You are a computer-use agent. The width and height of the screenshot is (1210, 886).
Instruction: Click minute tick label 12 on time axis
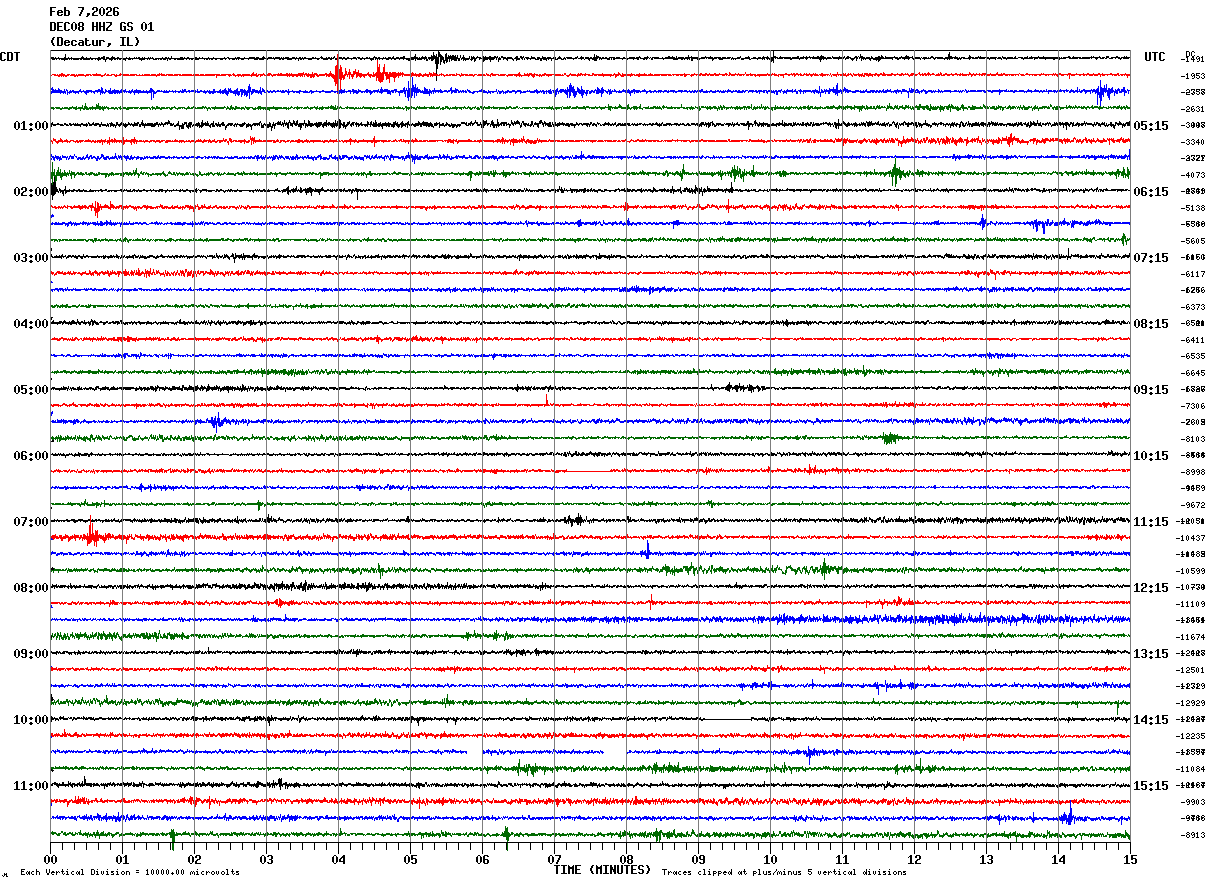[x=914, y=859]
